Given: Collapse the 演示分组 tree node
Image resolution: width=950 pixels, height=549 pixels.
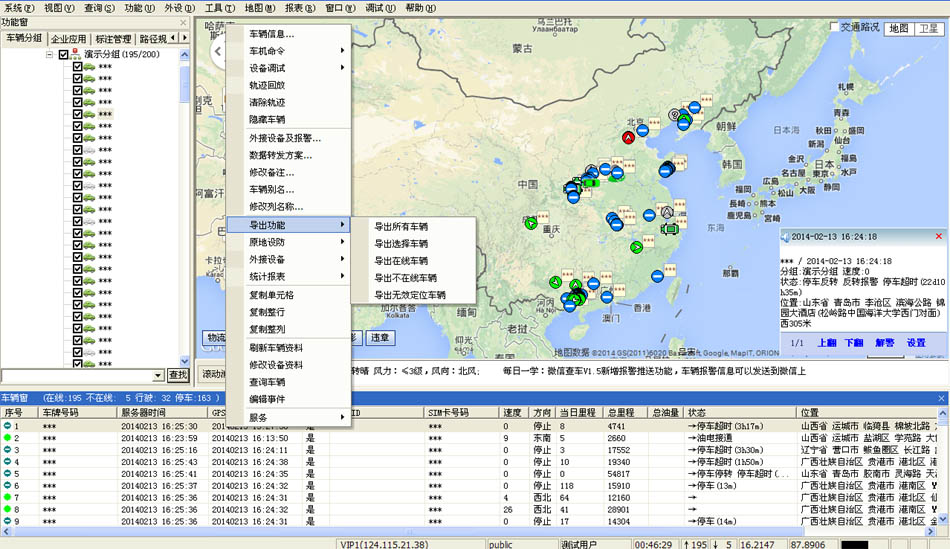Looking at the screenshot, I should (x=50, y=55).
